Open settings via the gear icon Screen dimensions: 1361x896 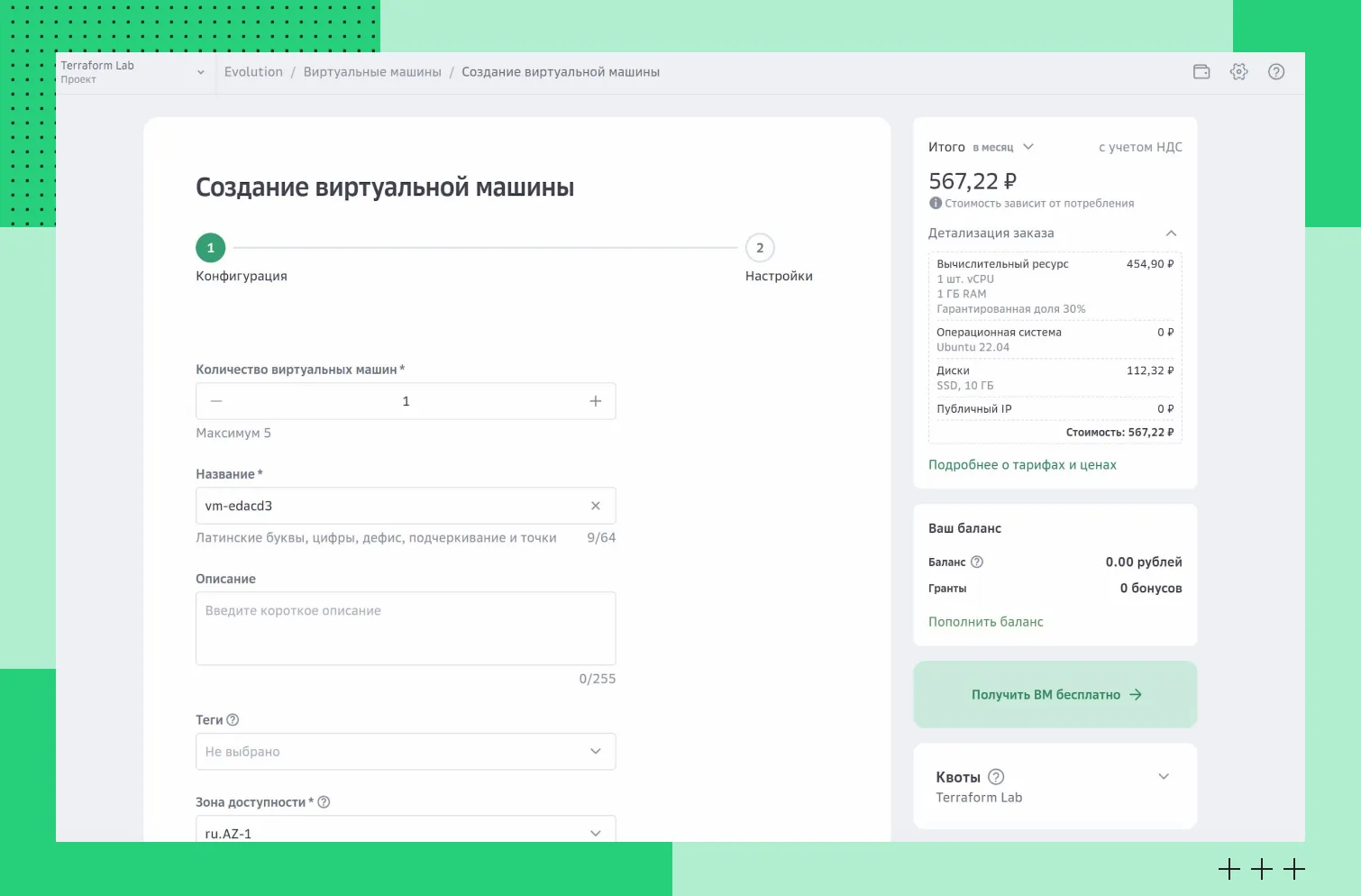point(1238,71)
